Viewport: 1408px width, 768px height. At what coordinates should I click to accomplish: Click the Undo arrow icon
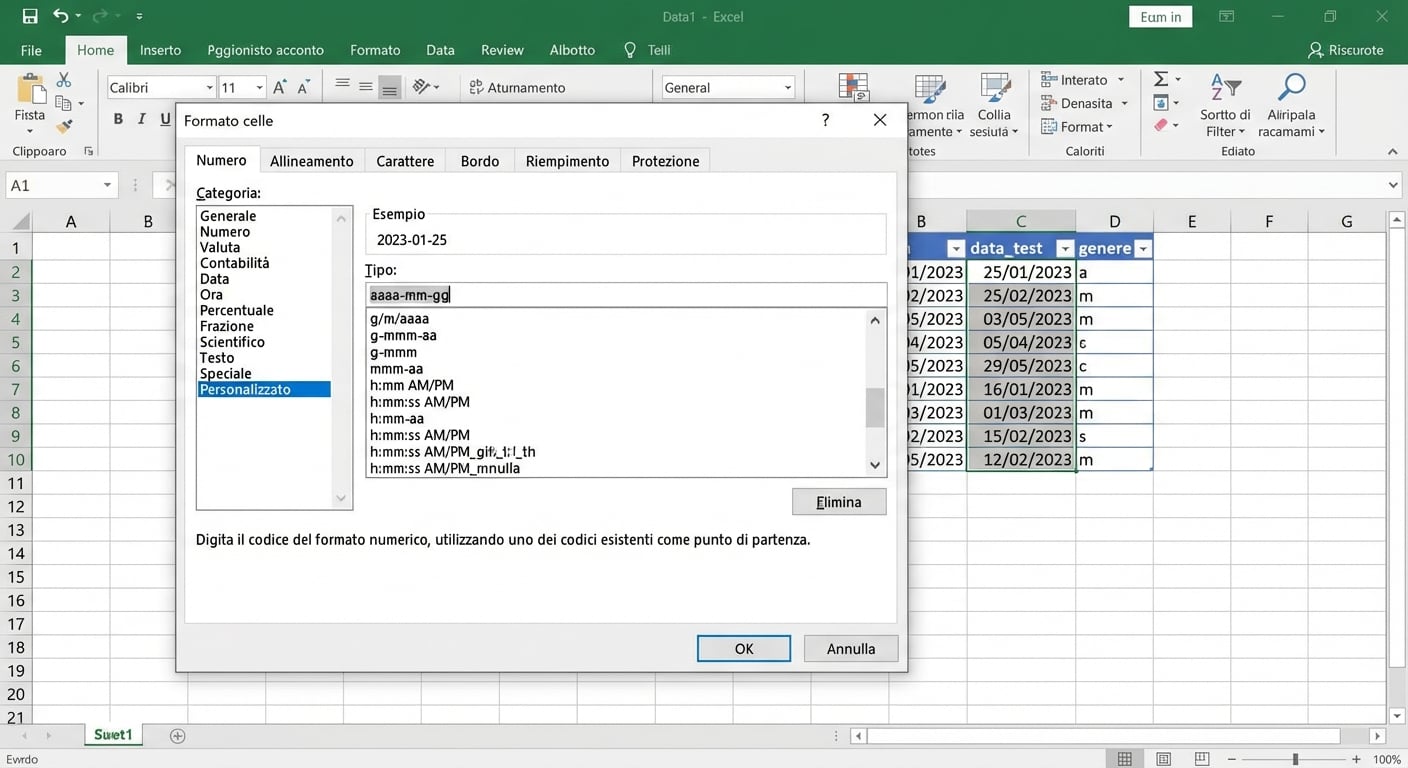coord(61,16)
